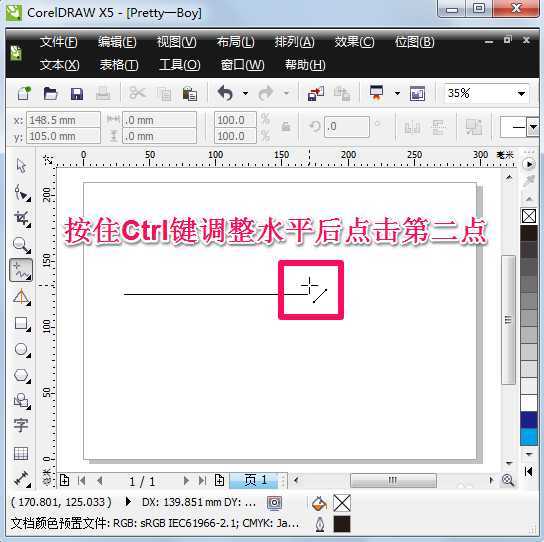This screenshot has width=544, height=542.
Task: Open the 效果(C) menu
Action: pyautogui.click(x=354, y=42)
